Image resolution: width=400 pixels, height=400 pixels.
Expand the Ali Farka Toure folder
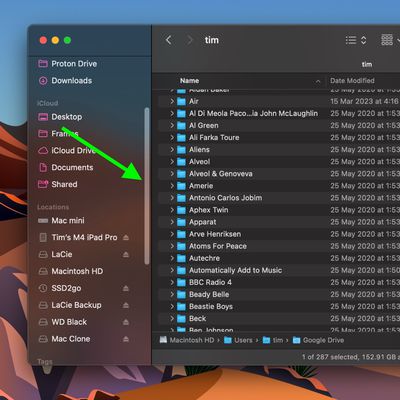tap(172, 137)
